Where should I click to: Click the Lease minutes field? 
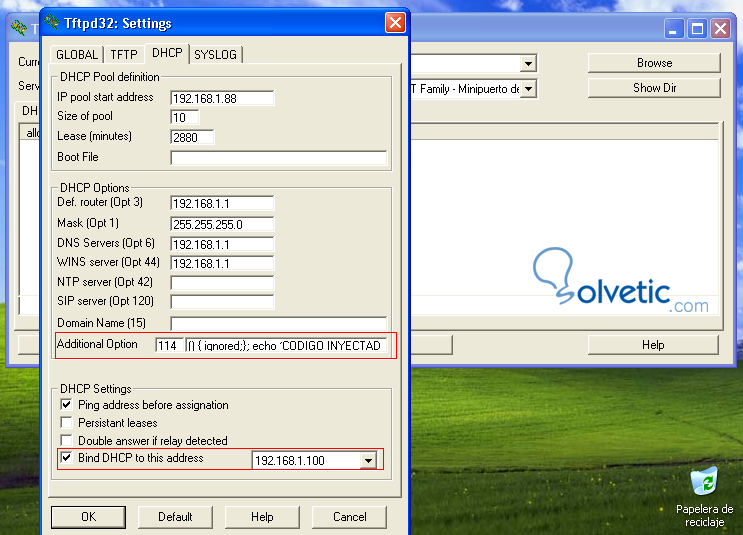click(192, 137)
